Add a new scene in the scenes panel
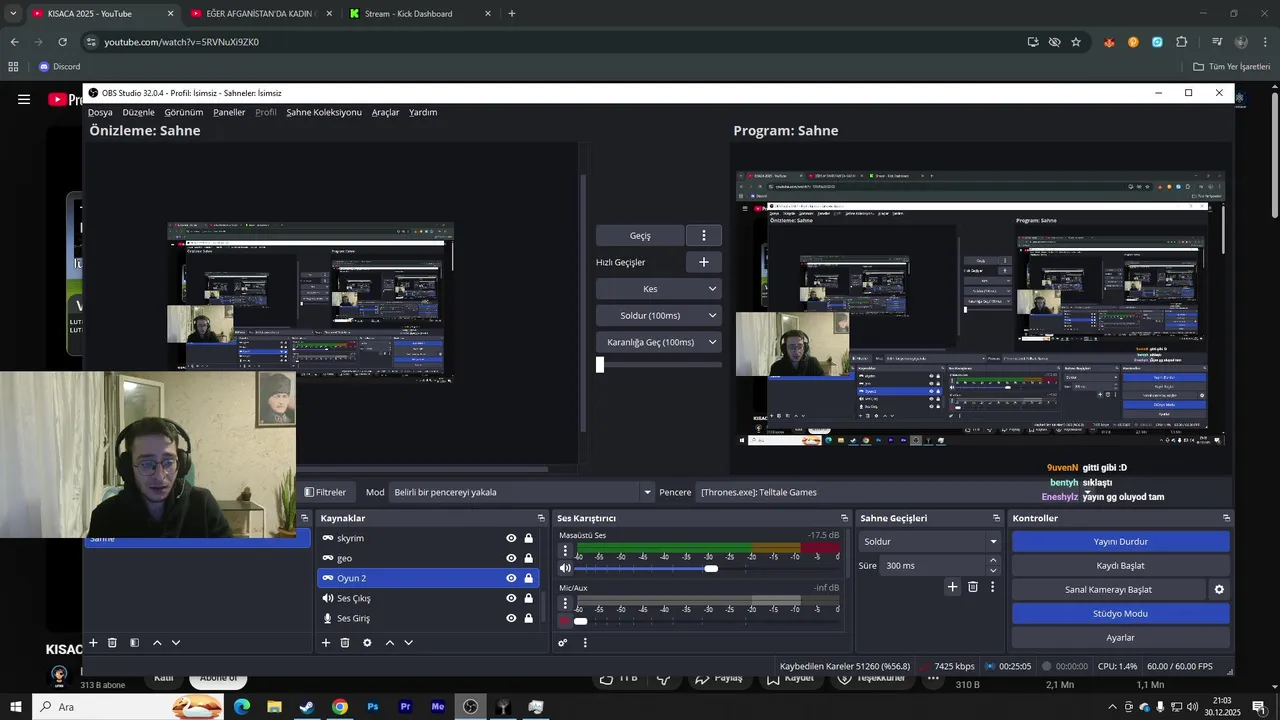This screenshot has height=720, width=1280. (93, 643)
